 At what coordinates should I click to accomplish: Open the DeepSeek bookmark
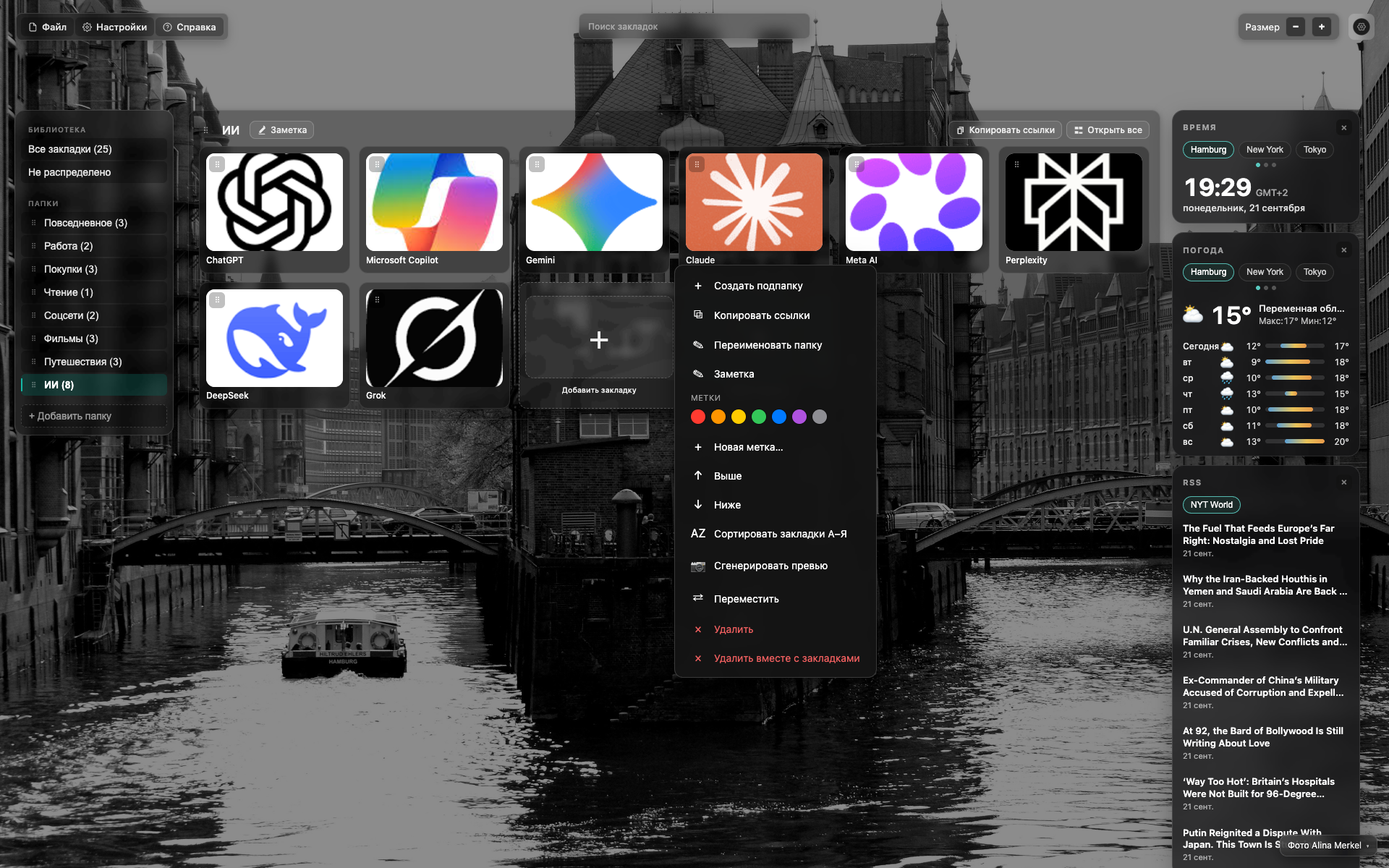(x=274, y=338)
